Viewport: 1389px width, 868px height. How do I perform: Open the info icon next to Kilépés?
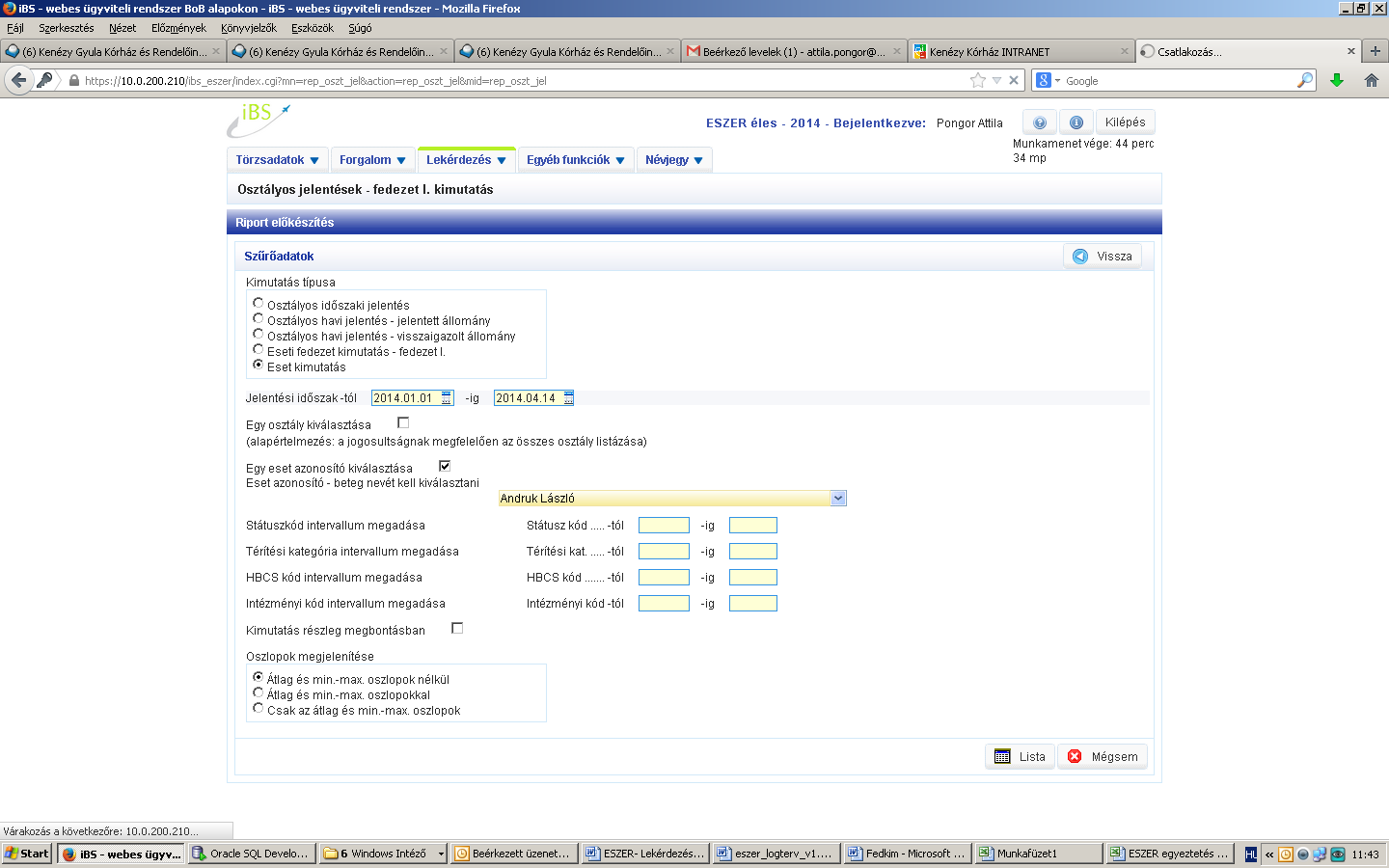[x=1076, y=122]
